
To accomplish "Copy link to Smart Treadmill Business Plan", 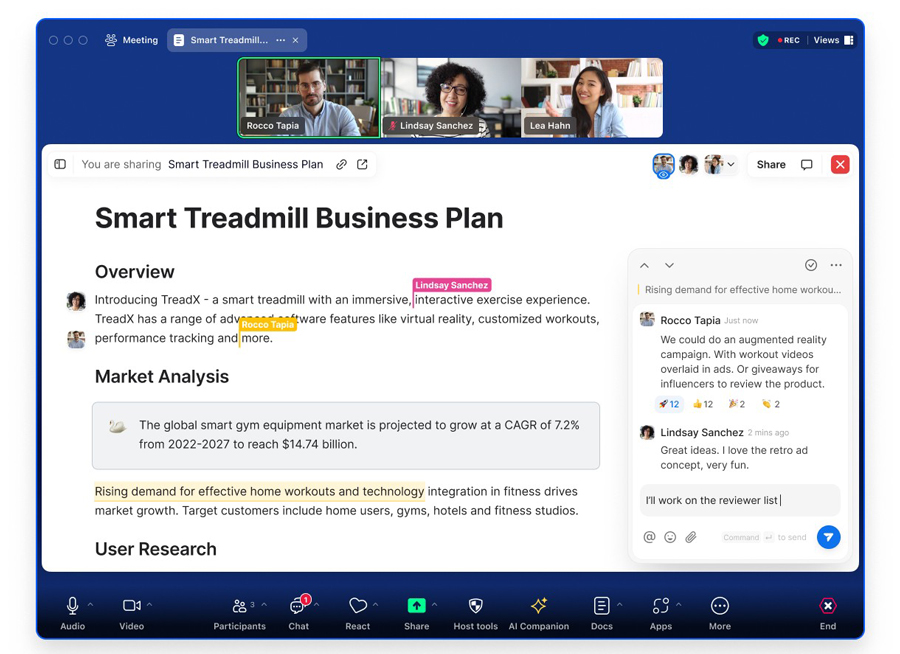I will click(x=342, y=164).
